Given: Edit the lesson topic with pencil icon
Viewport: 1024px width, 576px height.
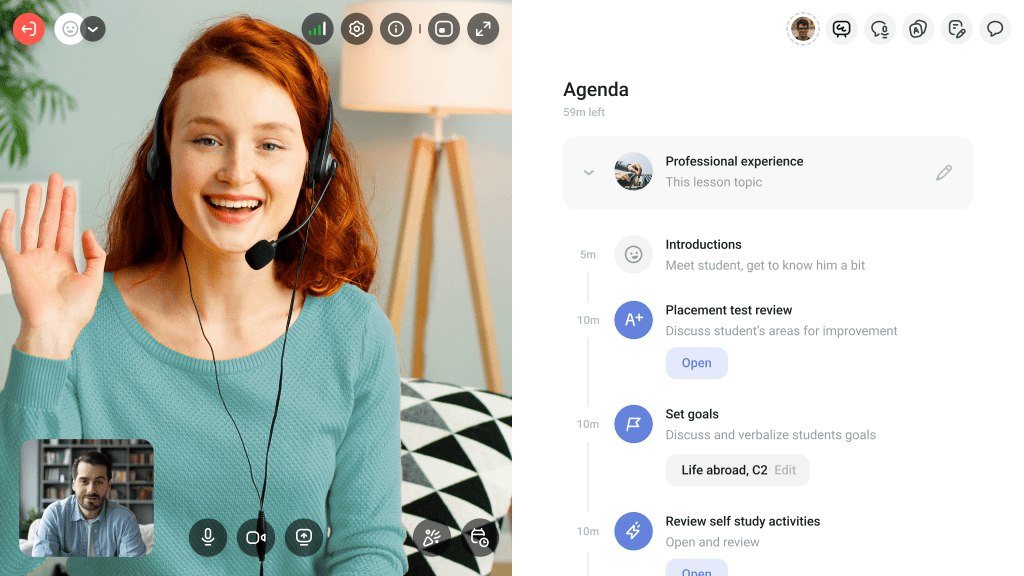Looking at the screenshot, I should coord(944,172).
